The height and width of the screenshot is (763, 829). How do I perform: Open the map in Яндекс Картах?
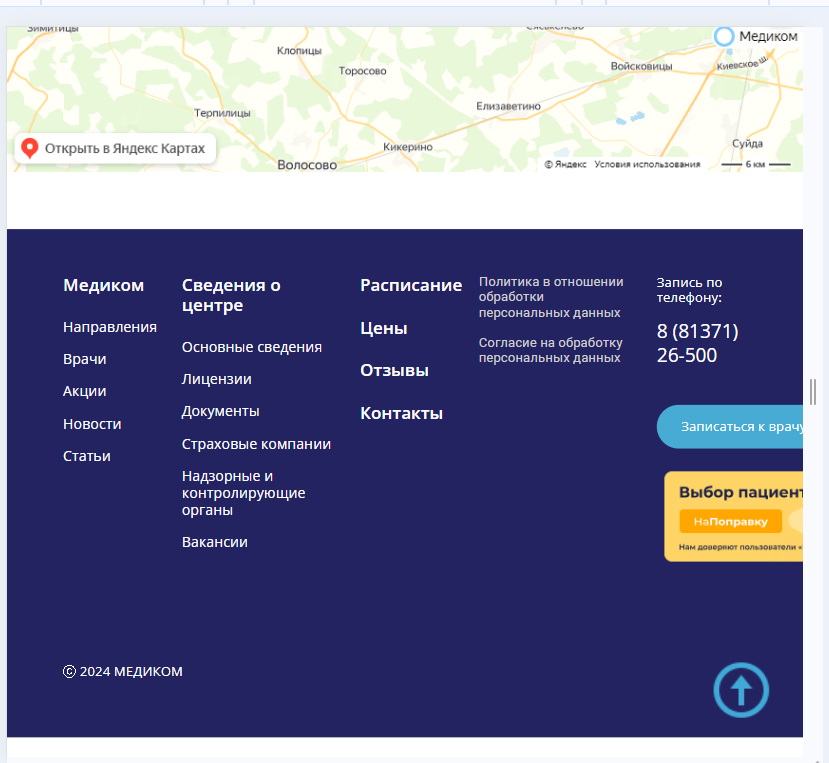(115, 149)
